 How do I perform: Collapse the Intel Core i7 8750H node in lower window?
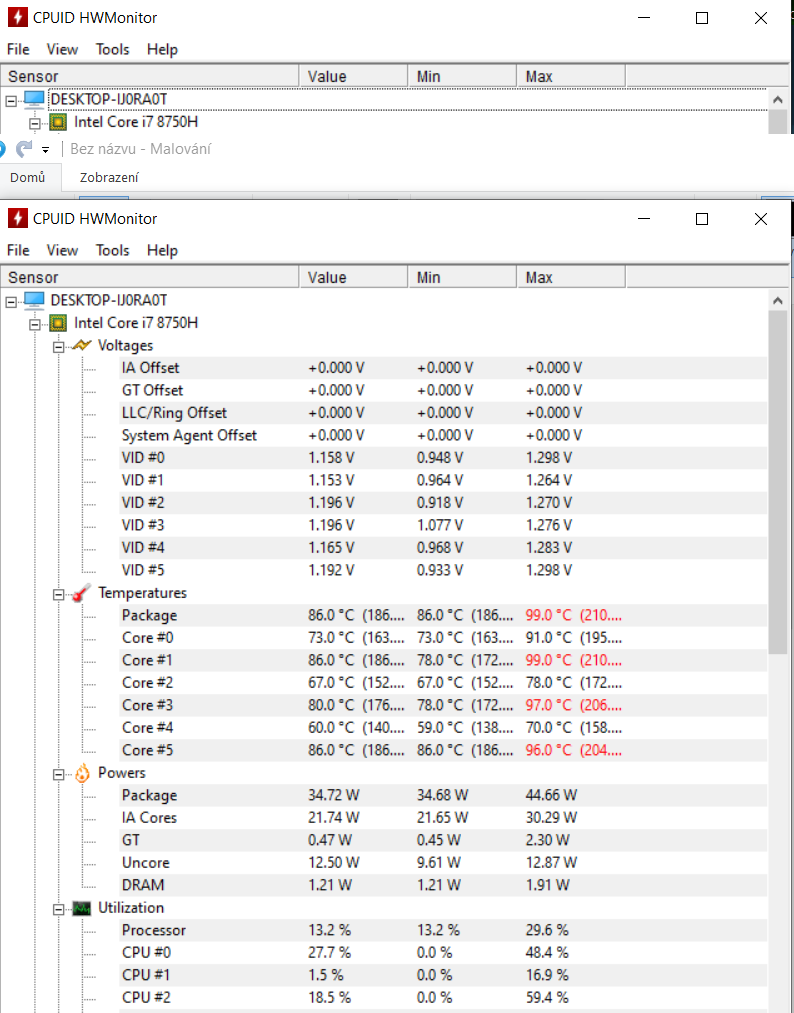35,324
